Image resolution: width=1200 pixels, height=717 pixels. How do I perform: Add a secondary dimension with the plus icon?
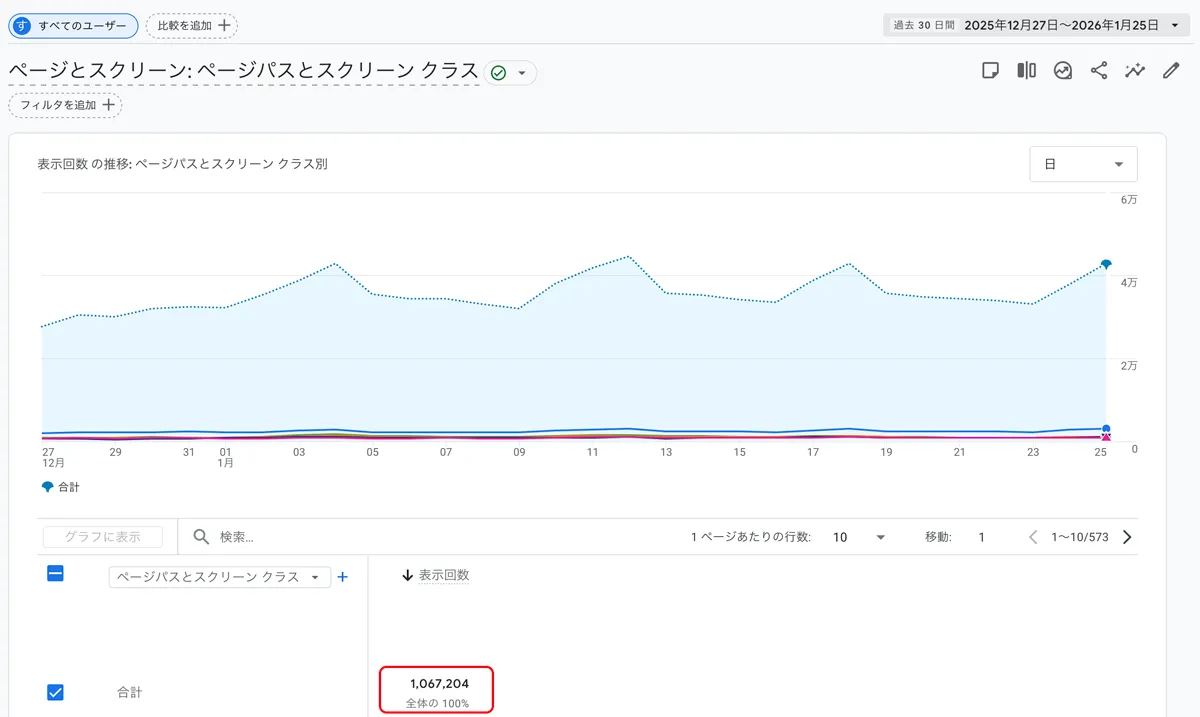[342, 576]
